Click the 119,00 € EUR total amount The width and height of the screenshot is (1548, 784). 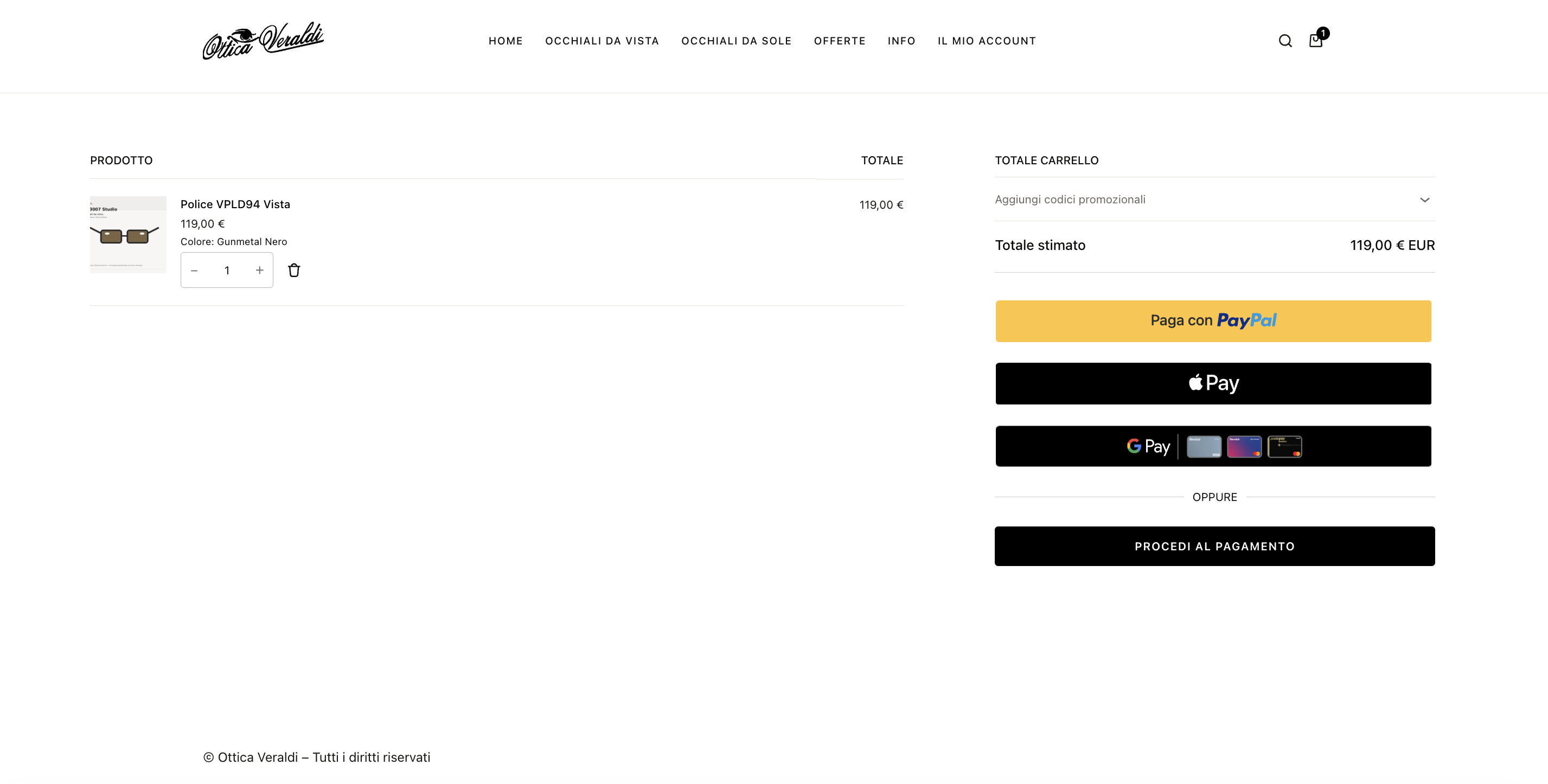click(x=1392, y=245)
